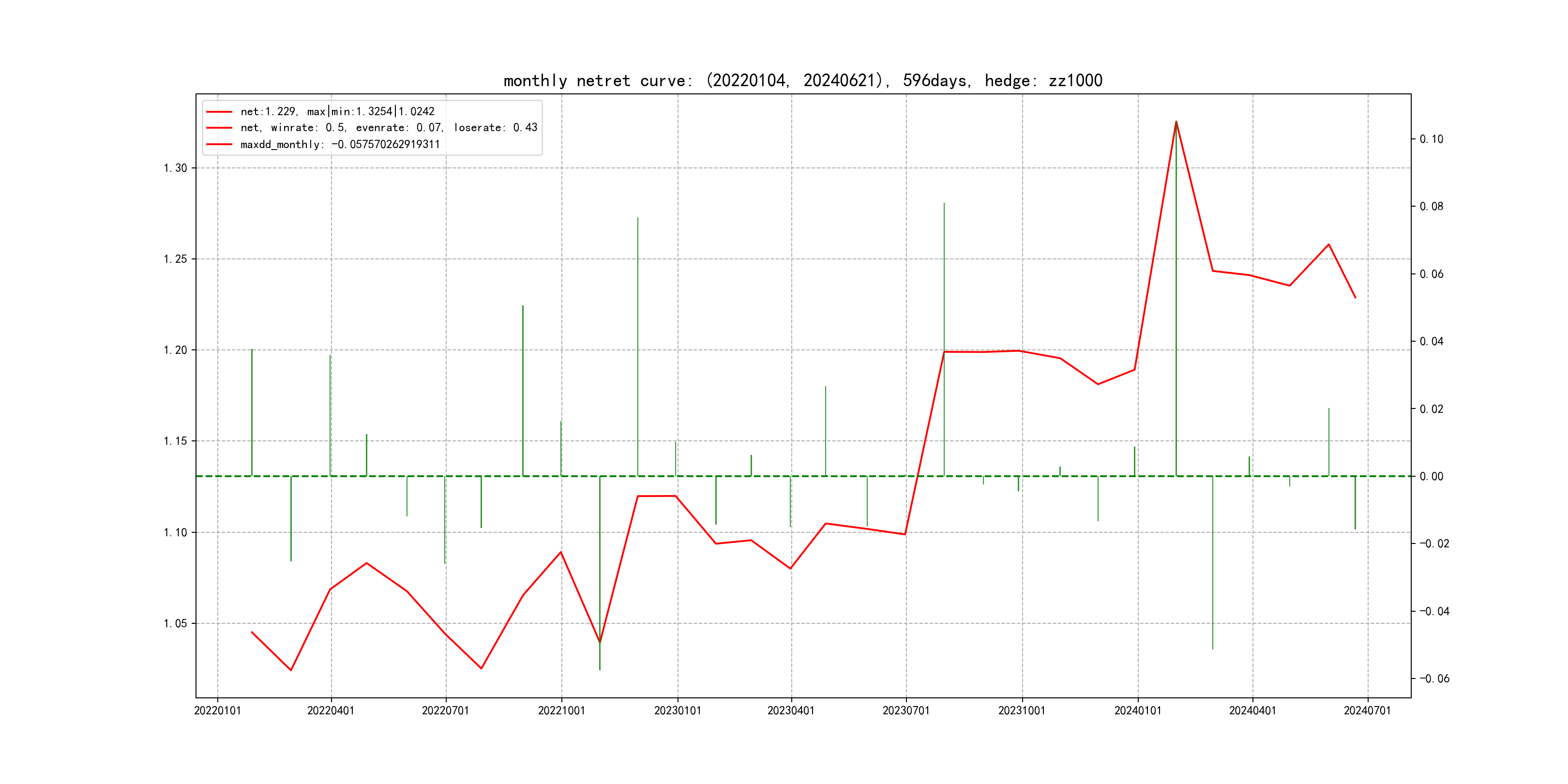Click the 20231001 x-axis date label
The width and height of the screenshot is (1568, 784).
click(x=1022, y=710)
